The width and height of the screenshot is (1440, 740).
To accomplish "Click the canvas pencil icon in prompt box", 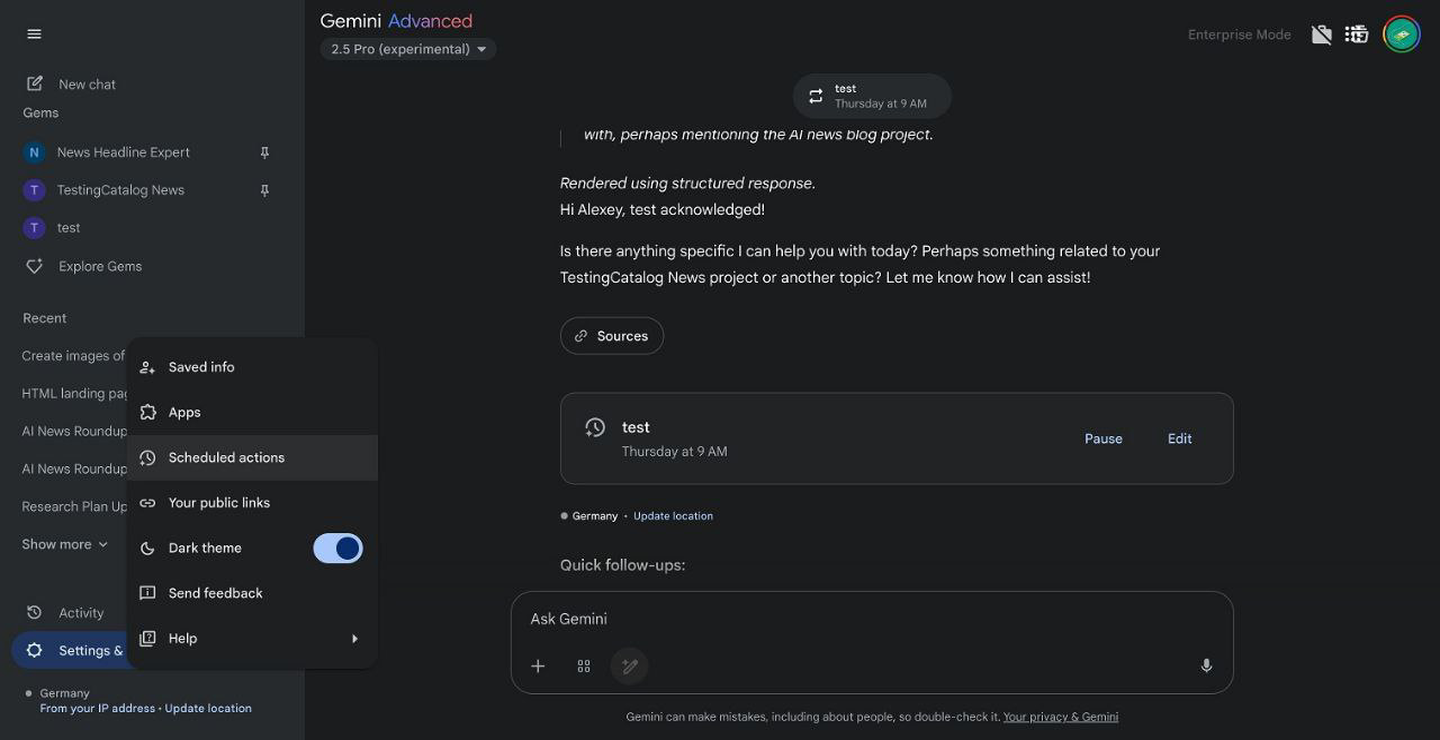I will pos(629,666).
